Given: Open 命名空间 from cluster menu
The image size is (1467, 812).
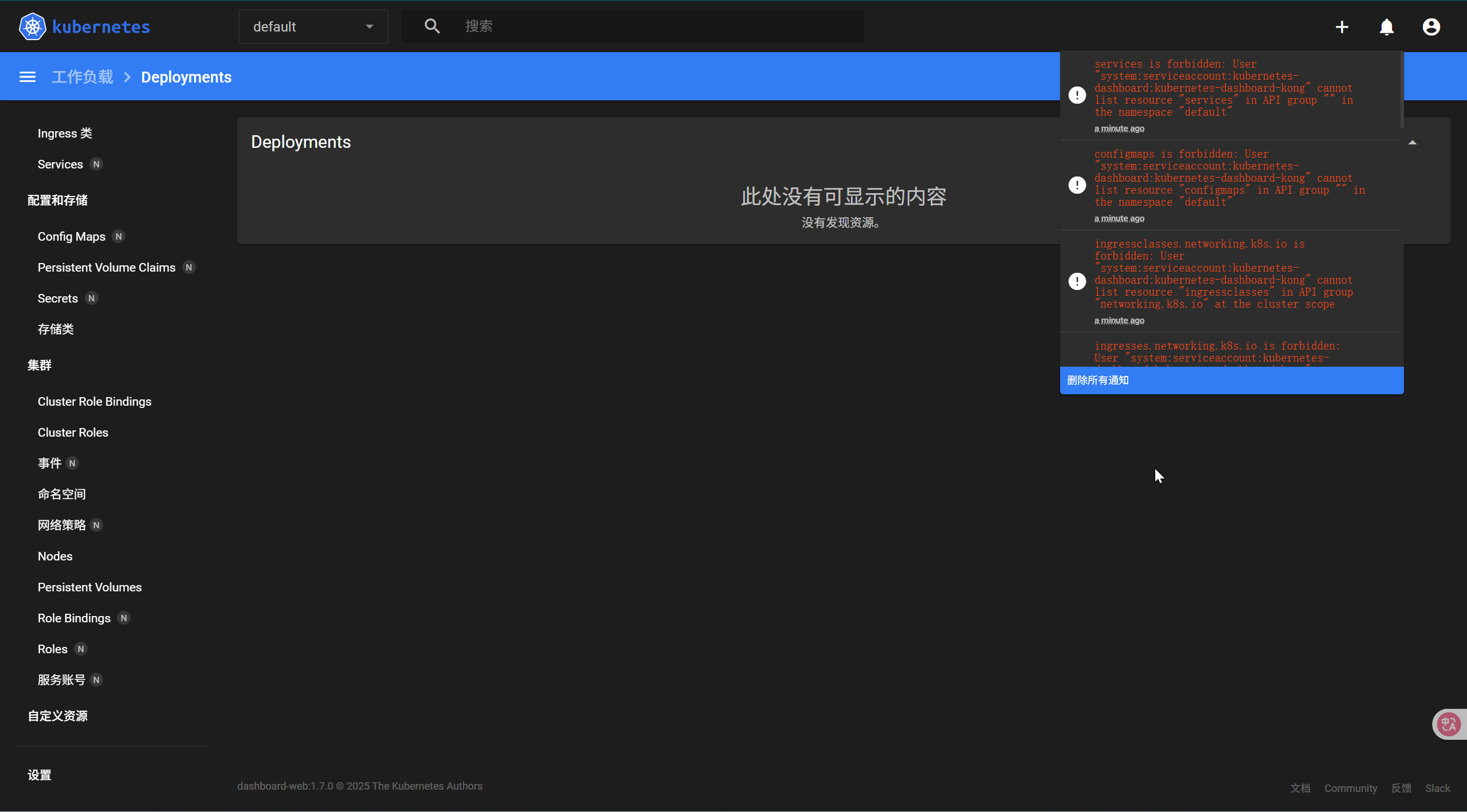Looking at the screenshot, I should 61,493.
